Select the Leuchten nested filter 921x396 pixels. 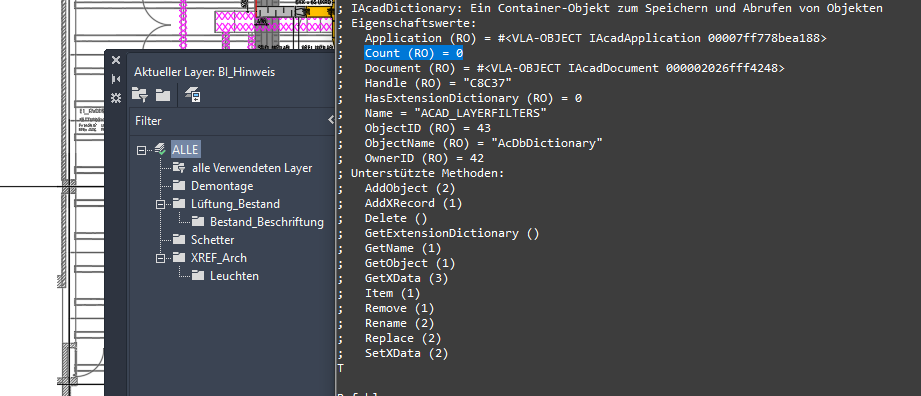(234, 276)
